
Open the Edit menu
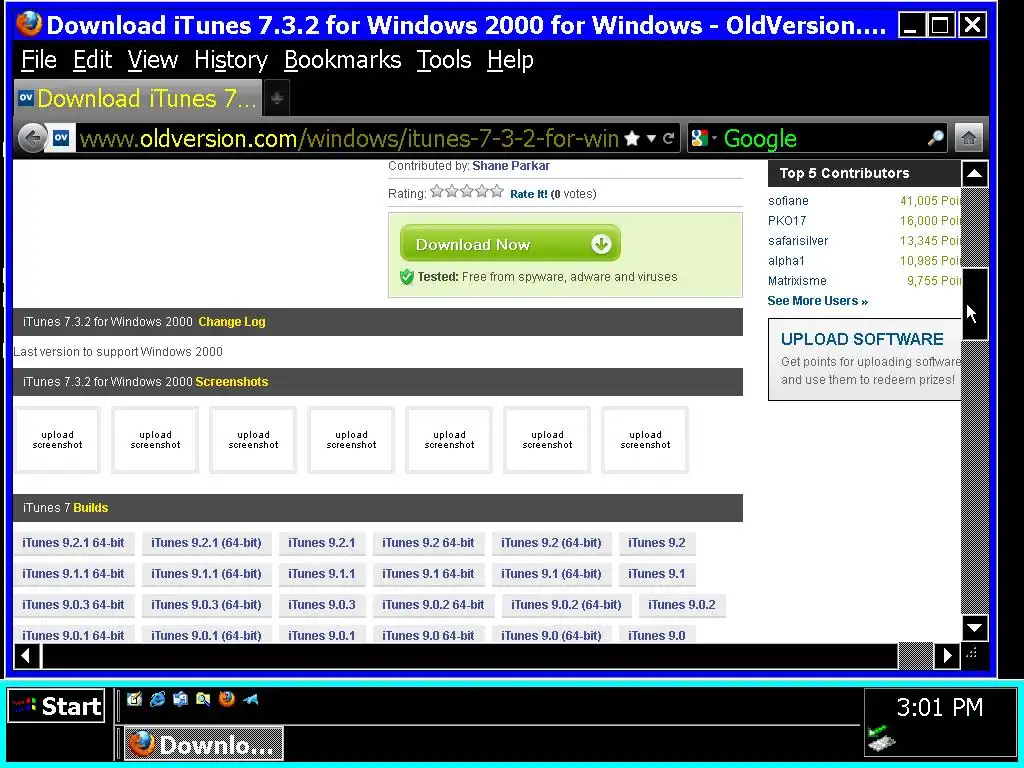click(92, 60)
